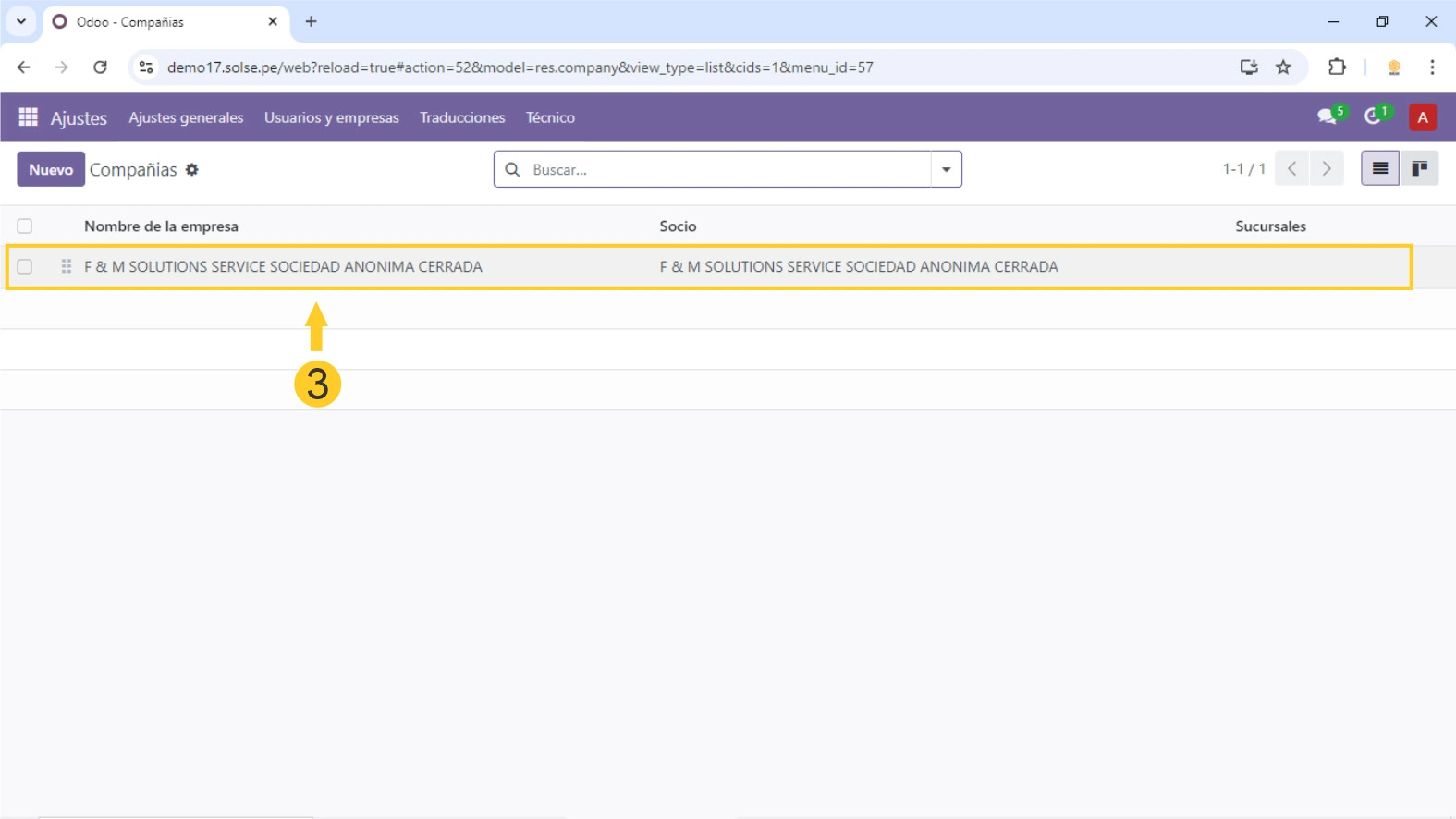The height and width of the screenshot is (819, 1456).
Task: Open the user avatar menu
Action: tap(1422, 117)
